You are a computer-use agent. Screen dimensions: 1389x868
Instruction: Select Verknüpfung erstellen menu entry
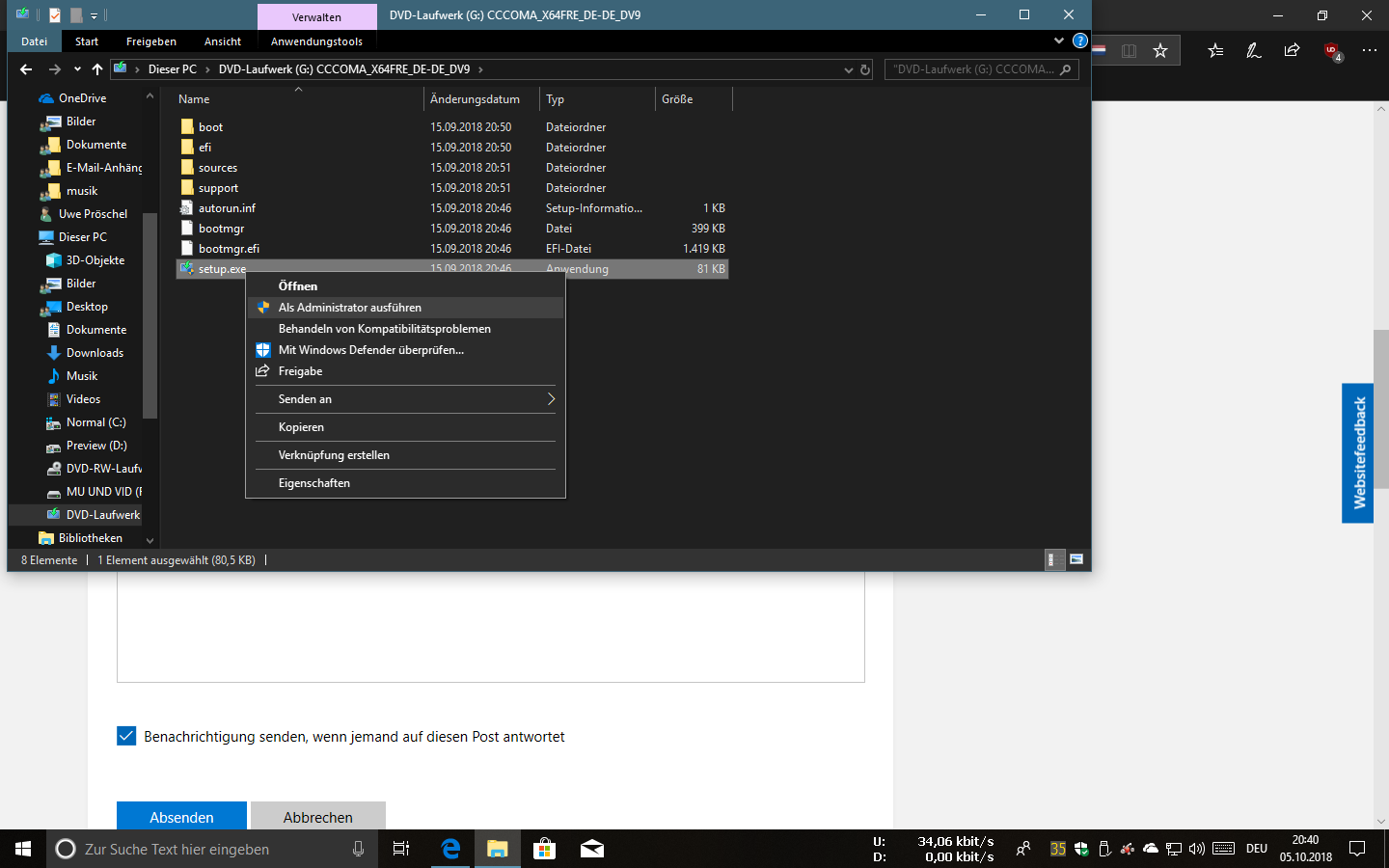405,455
